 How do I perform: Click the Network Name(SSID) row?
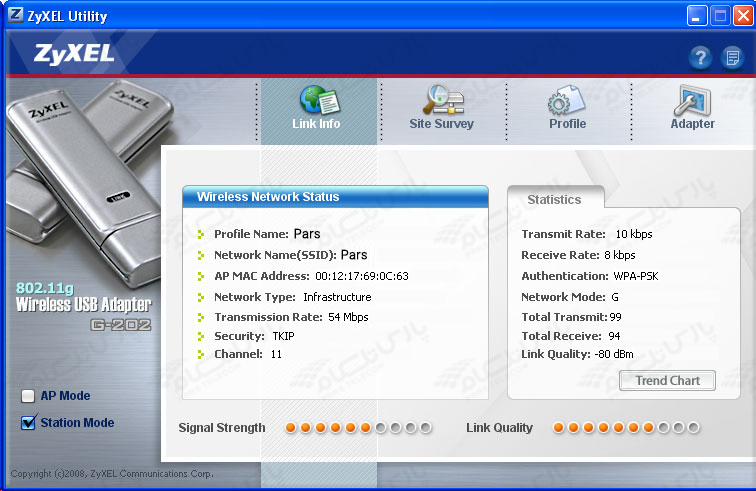(291, 255)
